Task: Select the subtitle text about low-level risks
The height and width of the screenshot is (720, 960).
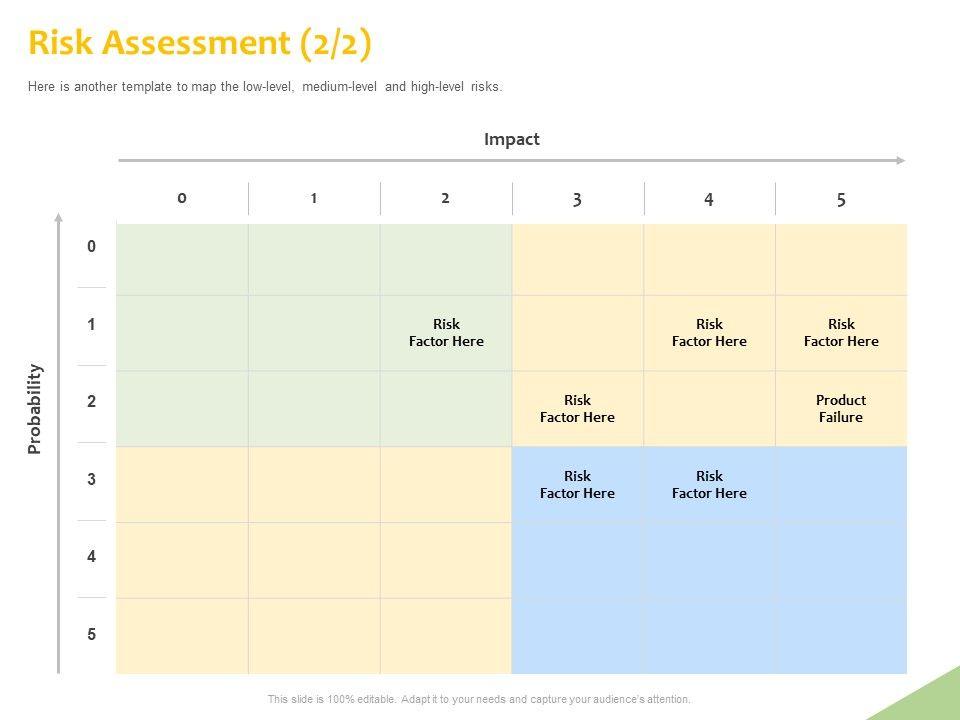Action: coord(265,87)
